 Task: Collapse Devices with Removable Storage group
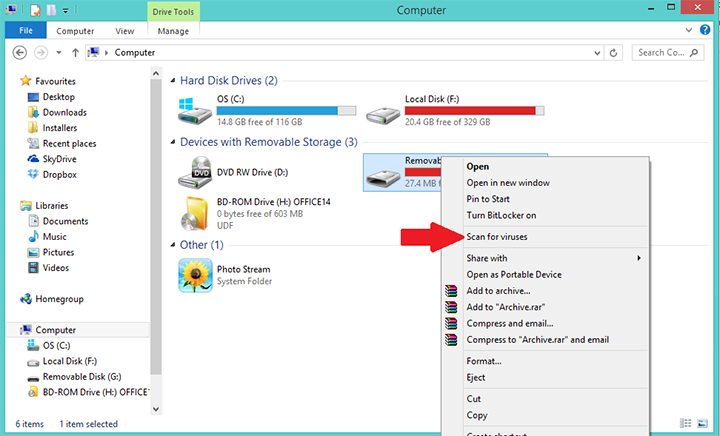[171, 143]
